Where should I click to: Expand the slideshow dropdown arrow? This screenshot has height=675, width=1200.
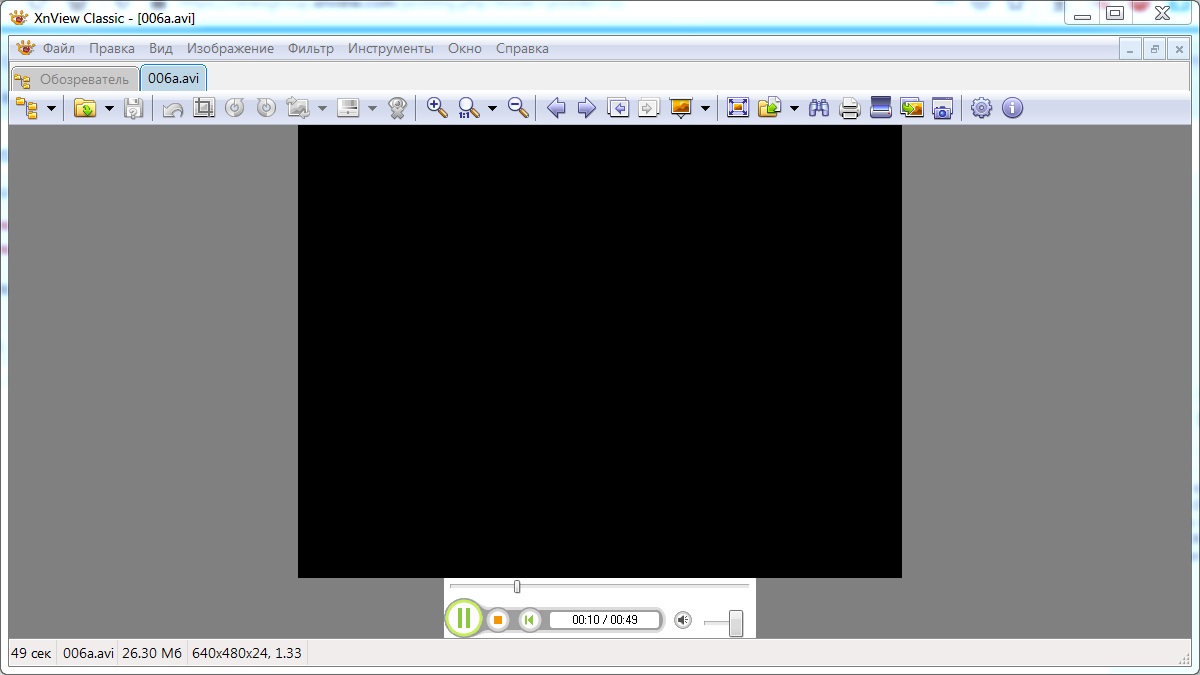705,109
